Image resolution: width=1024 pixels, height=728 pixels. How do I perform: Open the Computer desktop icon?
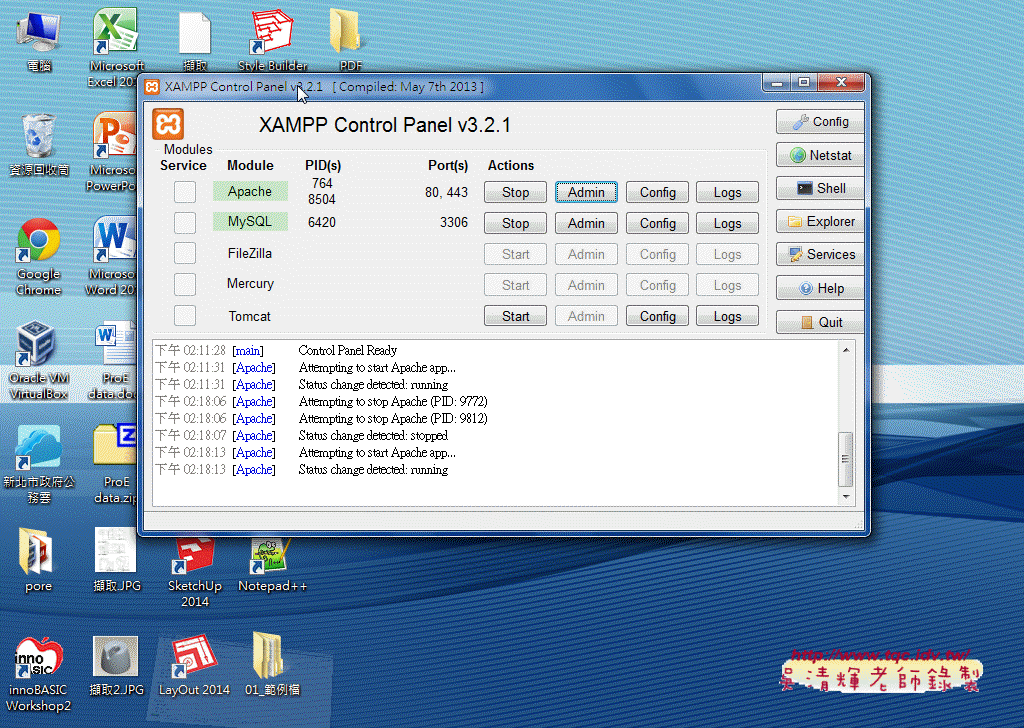click(39, 40)
